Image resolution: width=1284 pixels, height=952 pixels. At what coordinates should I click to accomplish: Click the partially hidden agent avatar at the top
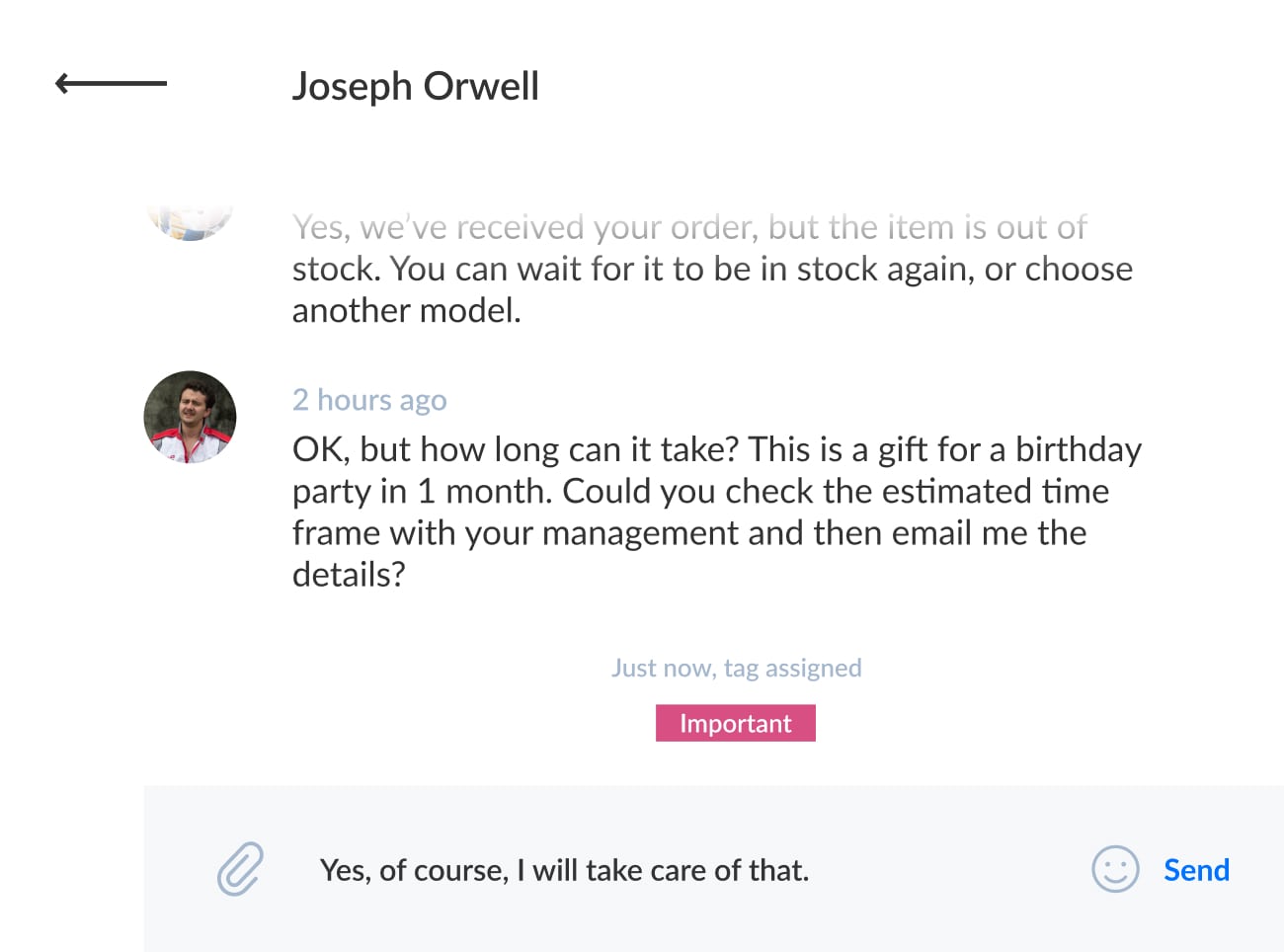click(190, 222)
